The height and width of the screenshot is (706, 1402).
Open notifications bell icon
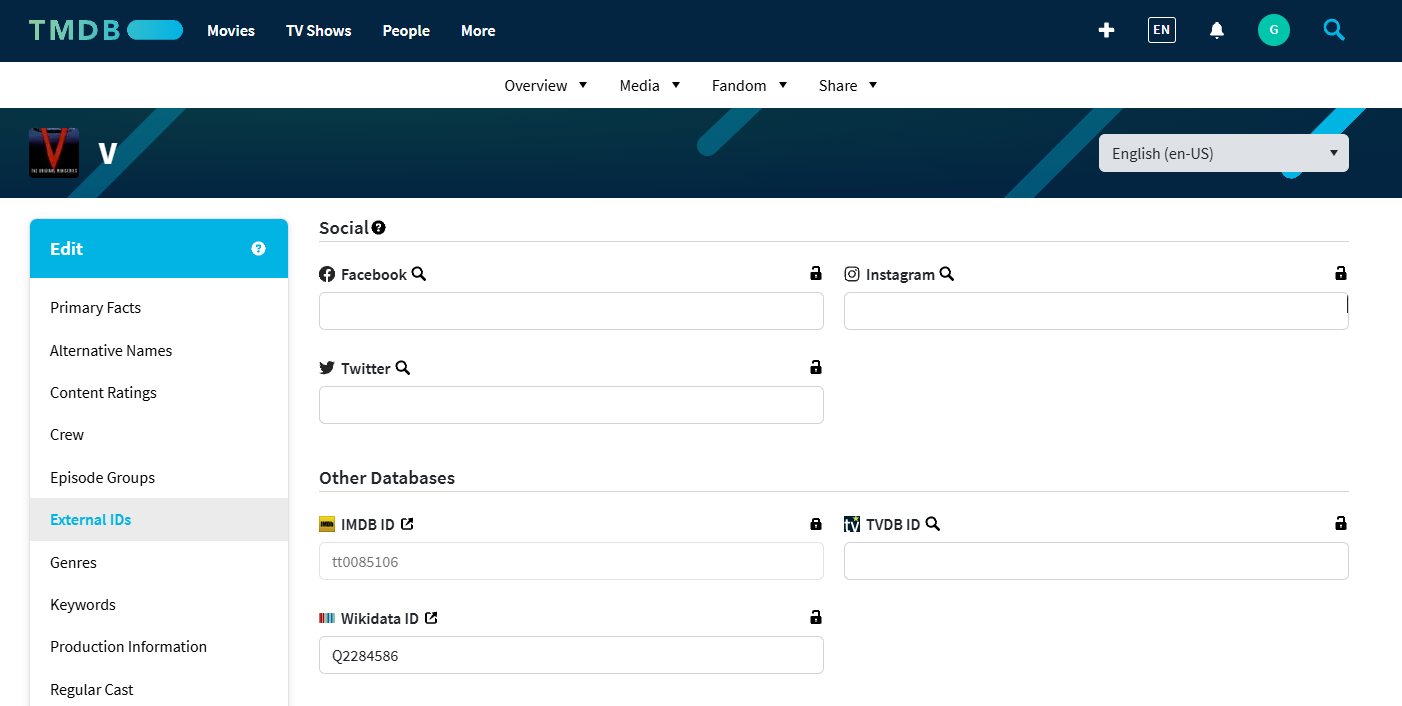pos(1217,30)
